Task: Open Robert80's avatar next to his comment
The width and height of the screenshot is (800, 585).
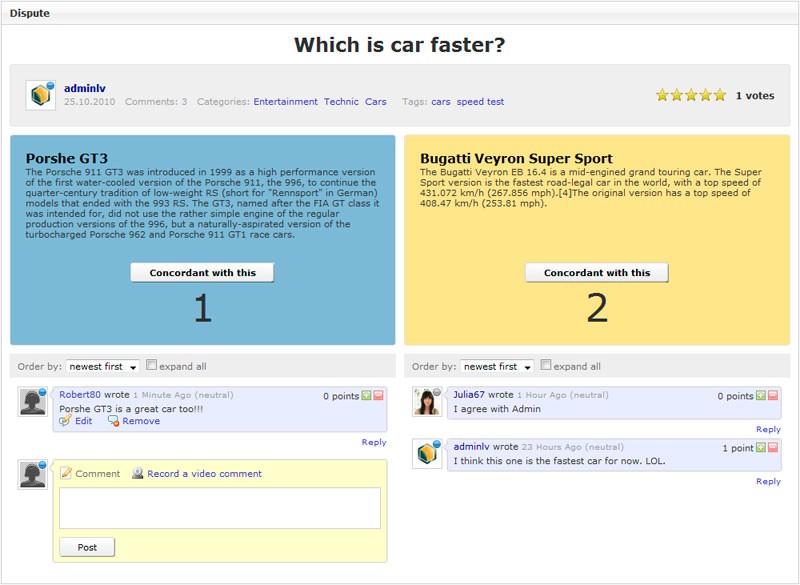Action: pos(33,402)
